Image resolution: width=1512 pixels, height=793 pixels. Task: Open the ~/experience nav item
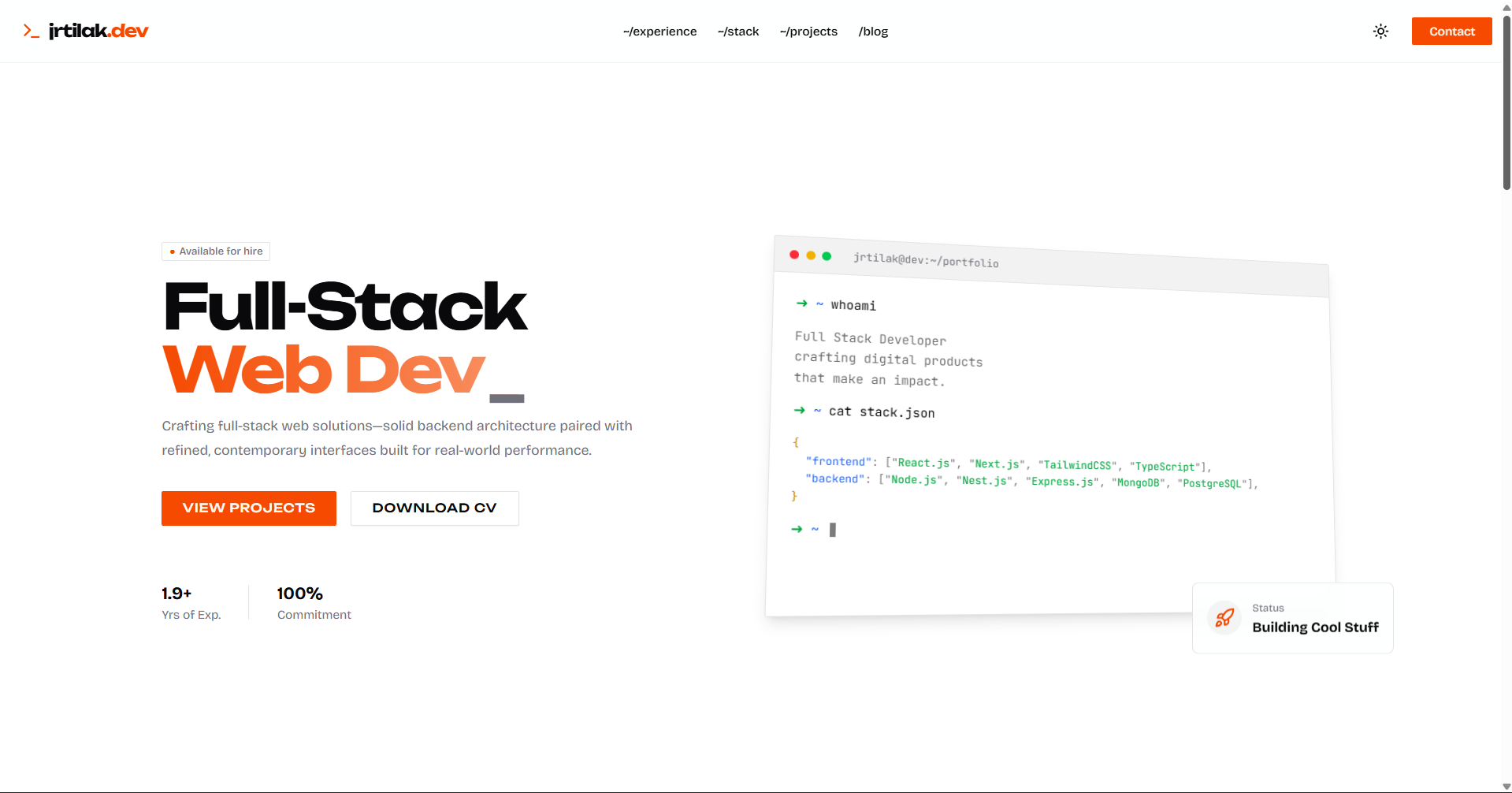pyautogui.click(x=659, y=32)
